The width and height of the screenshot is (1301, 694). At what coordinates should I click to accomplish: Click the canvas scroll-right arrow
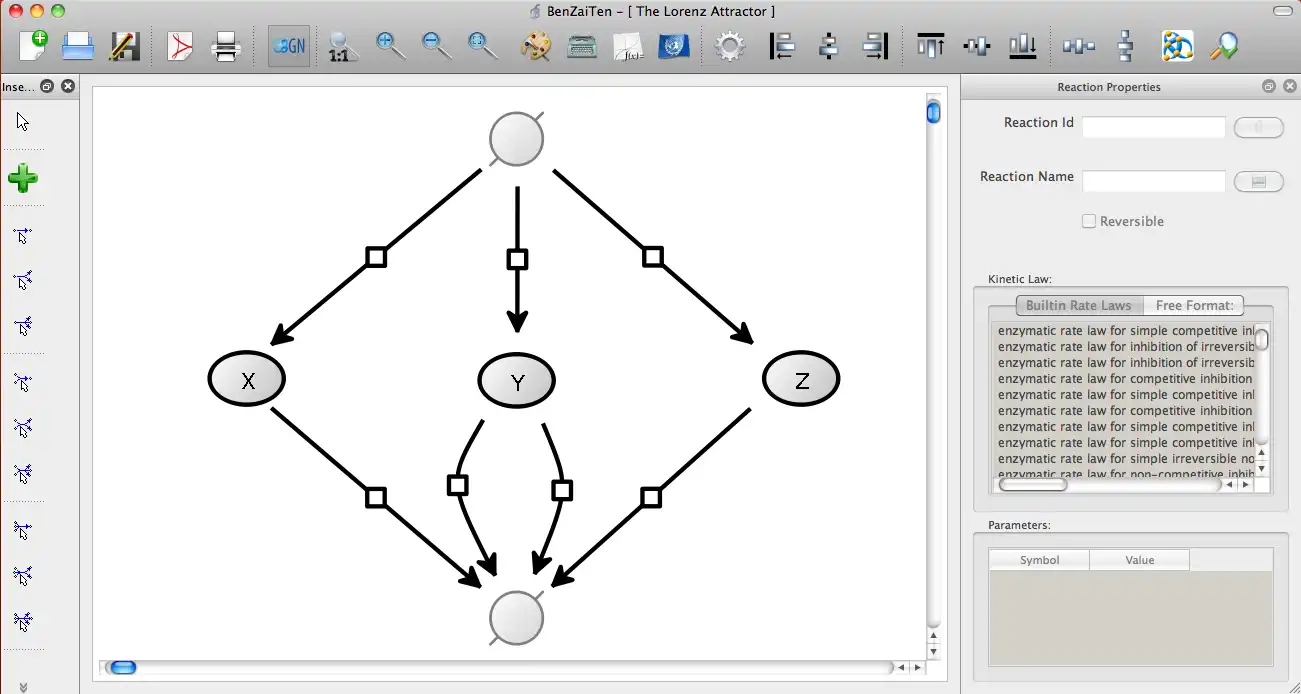pos(917,667)
